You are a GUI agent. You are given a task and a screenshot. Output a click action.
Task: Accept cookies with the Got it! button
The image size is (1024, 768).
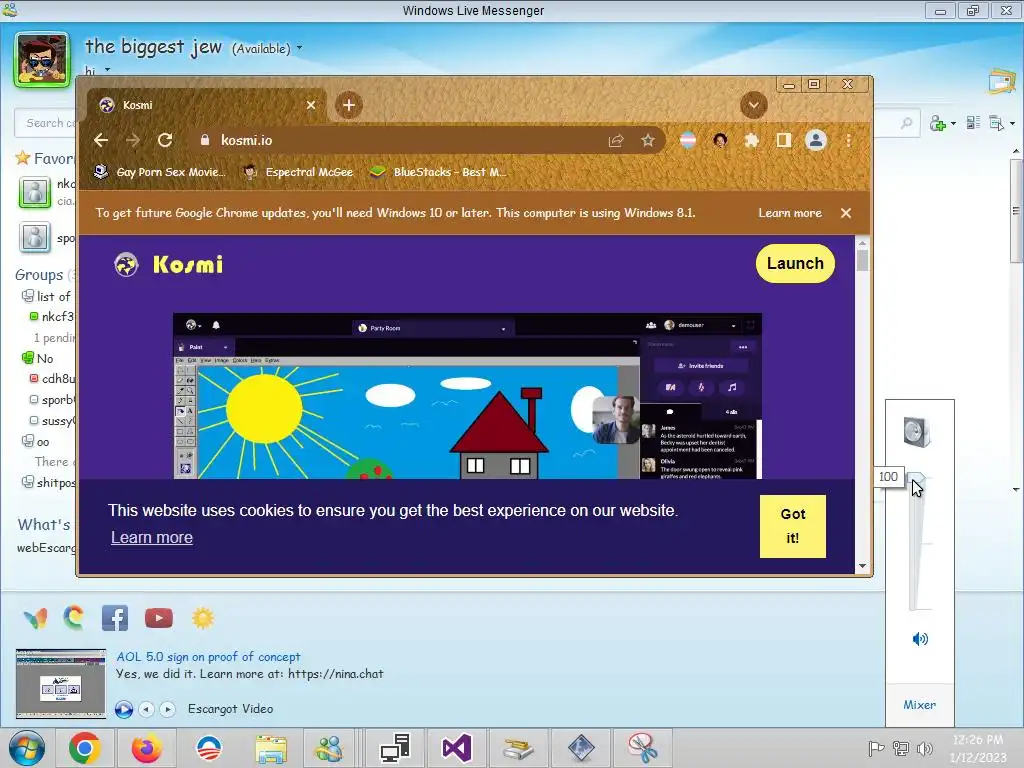point(792,526)
